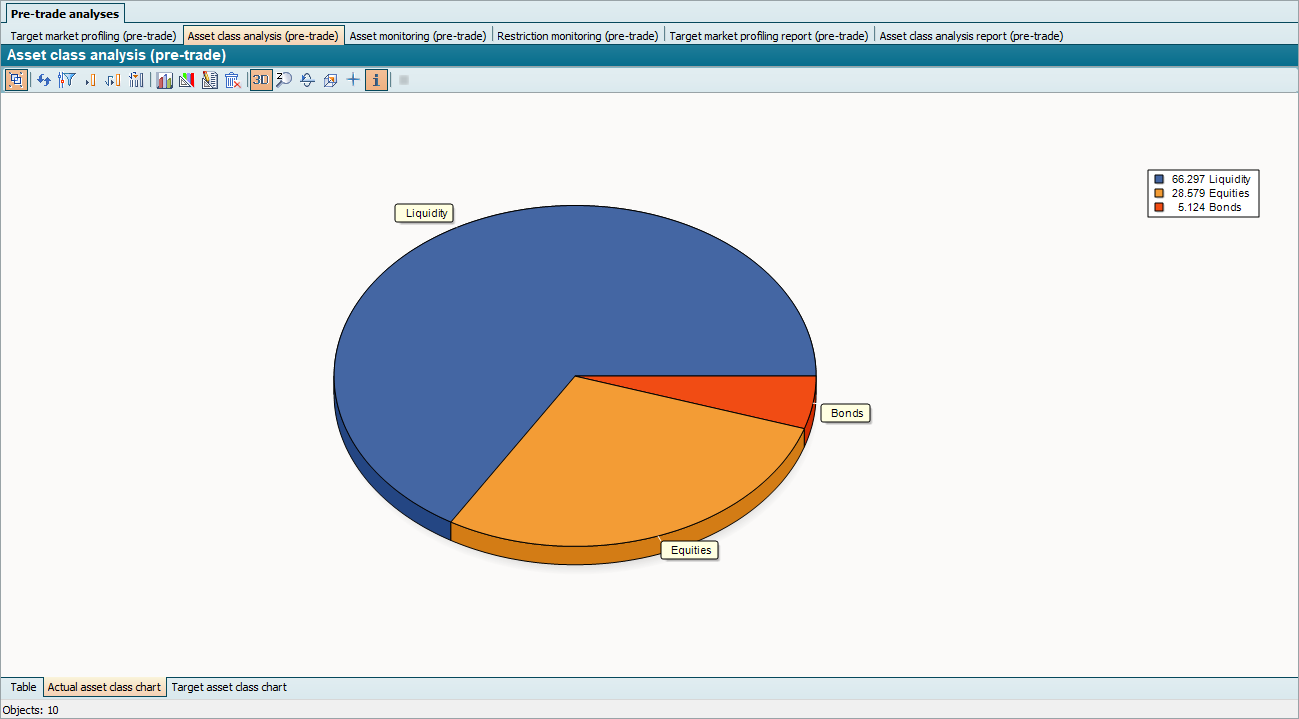Switch to the Table view tab
The height and width of the screenshot is (719, 1299).
pyautogui.click(x=23, y=687)
